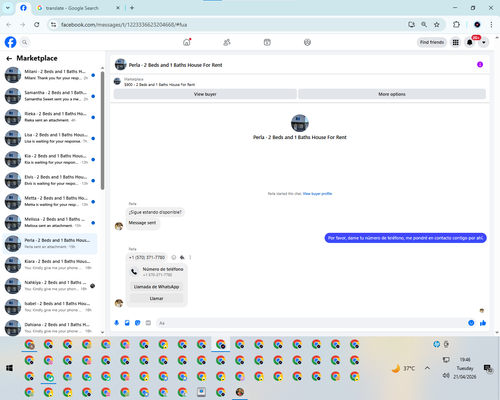The height and width of the screenshot is (400, 500).
Task: Open the Samantha conversation
Action: coord(50,96)
